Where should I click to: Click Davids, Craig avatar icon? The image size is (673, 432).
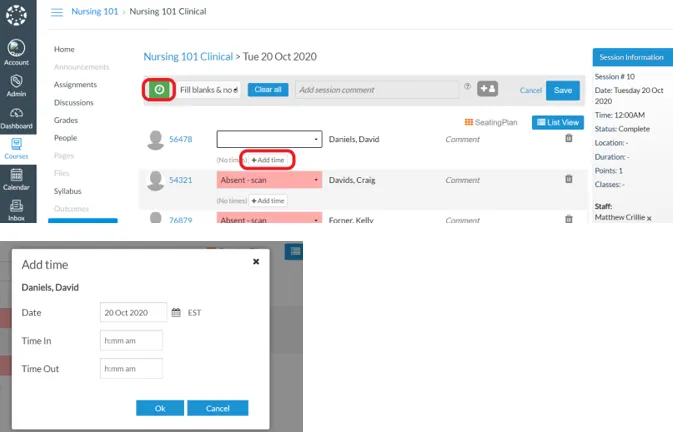[155, 181]
